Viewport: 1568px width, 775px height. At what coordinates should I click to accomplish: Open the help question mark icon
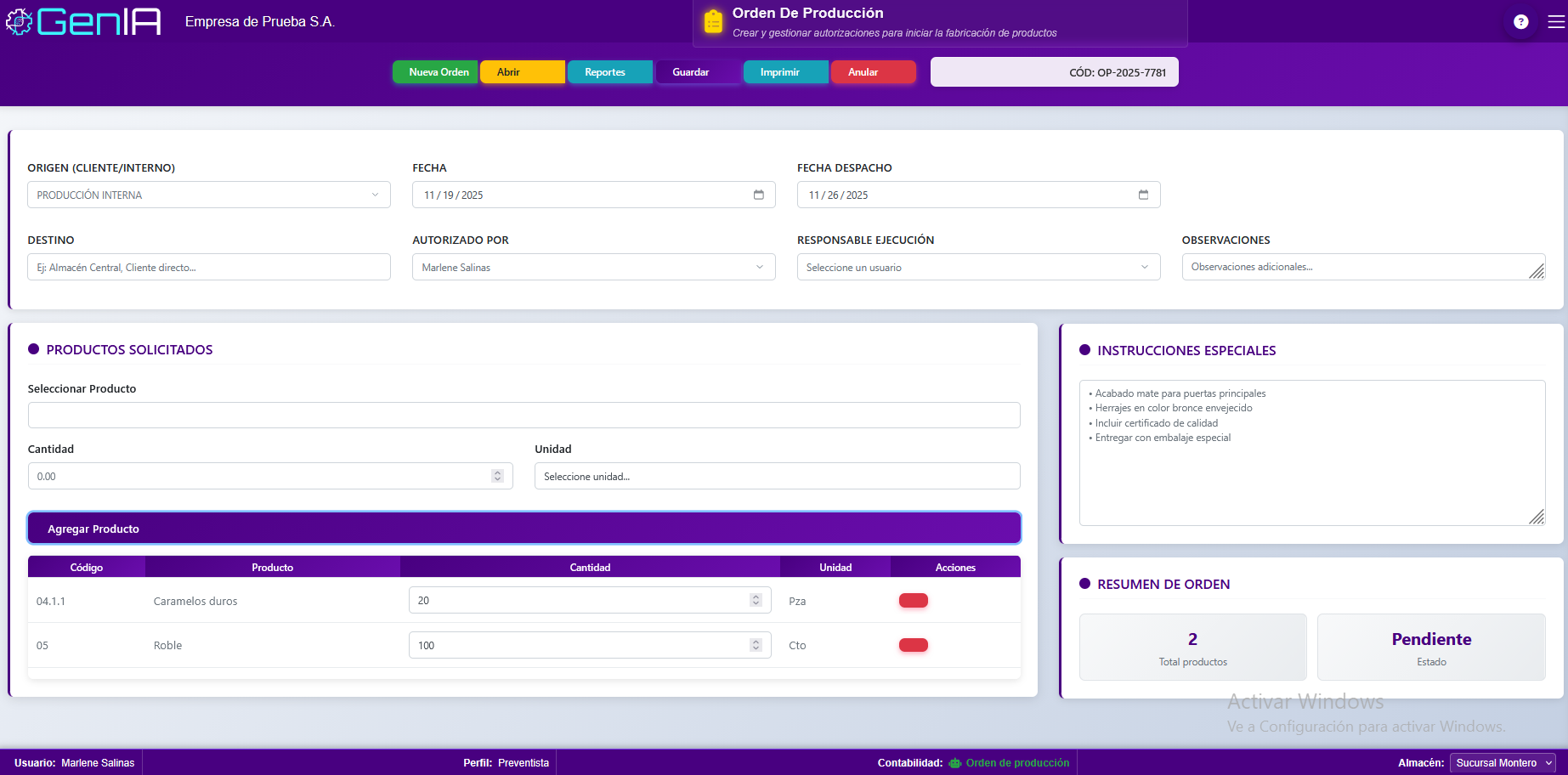[1521, 22]
